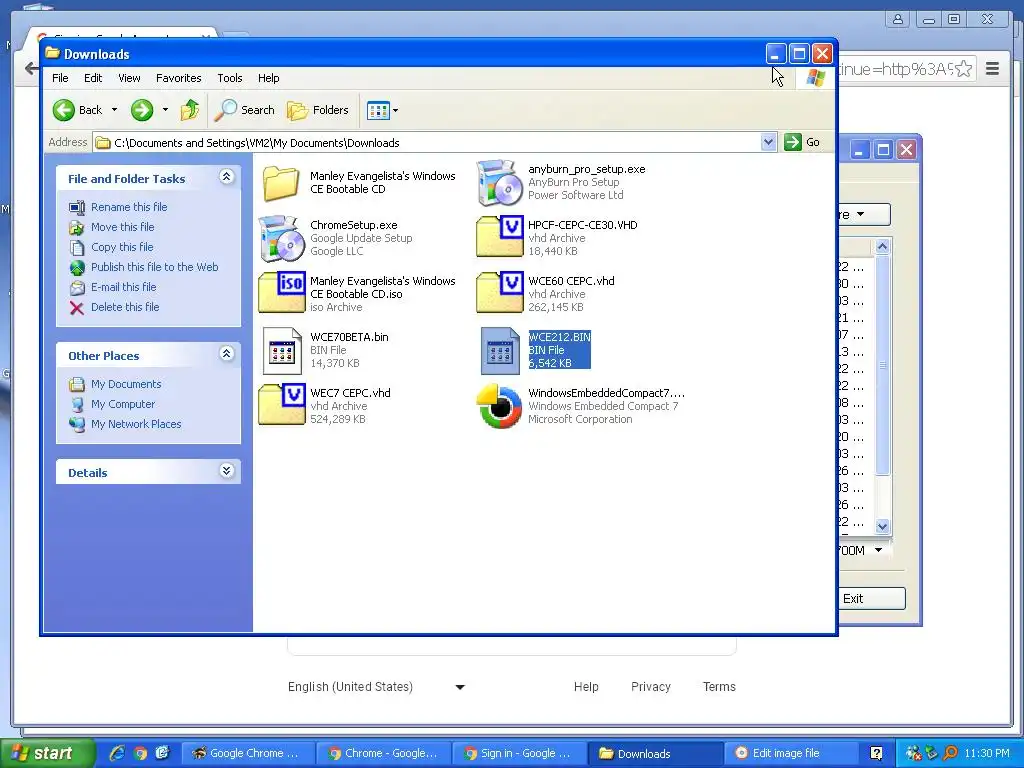Open the English (United States) language dropdown

(x=376, y=686)
